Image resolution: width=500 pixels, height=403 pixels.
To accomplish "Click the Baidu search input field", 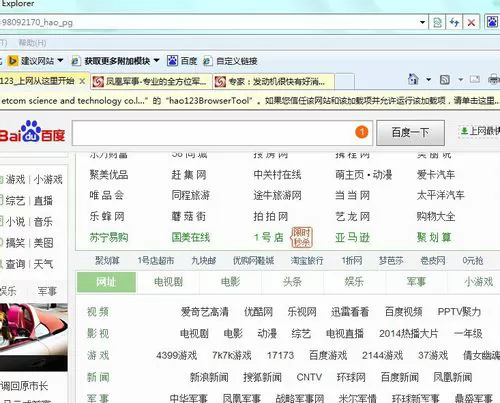I will [x=213, y=133].
